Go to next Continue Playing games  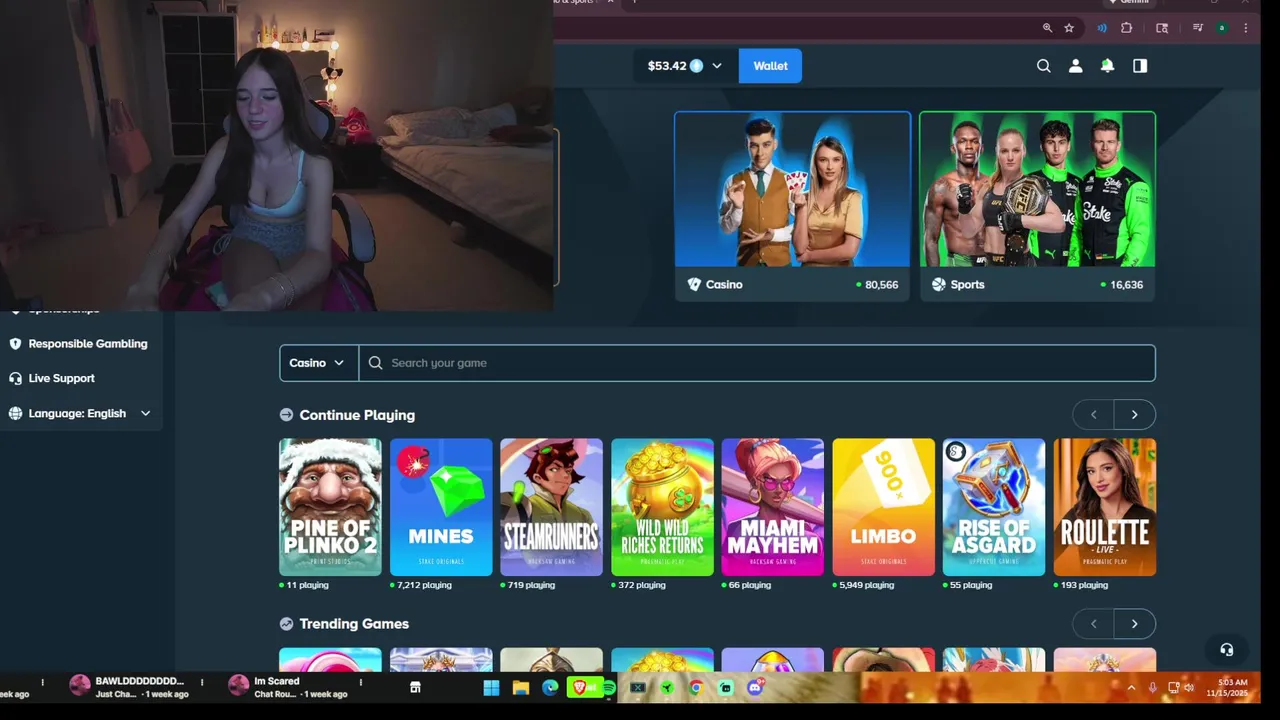[1134, 415]
